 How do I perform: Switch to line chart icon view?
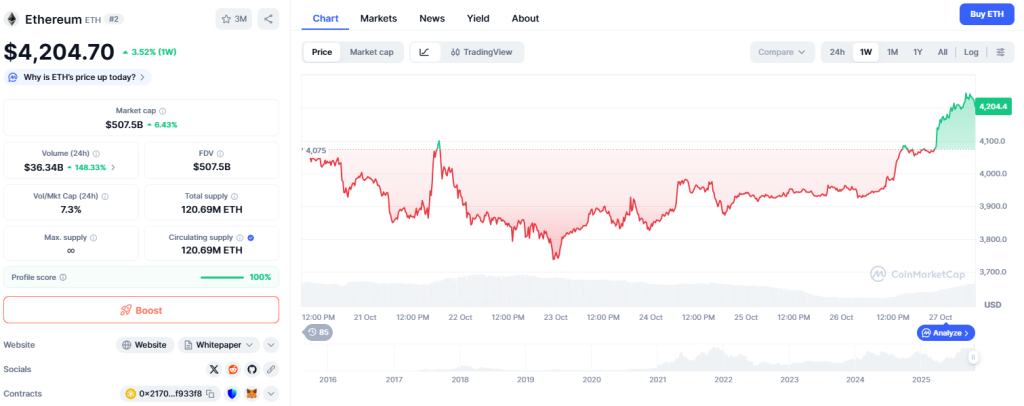(424, 52)
